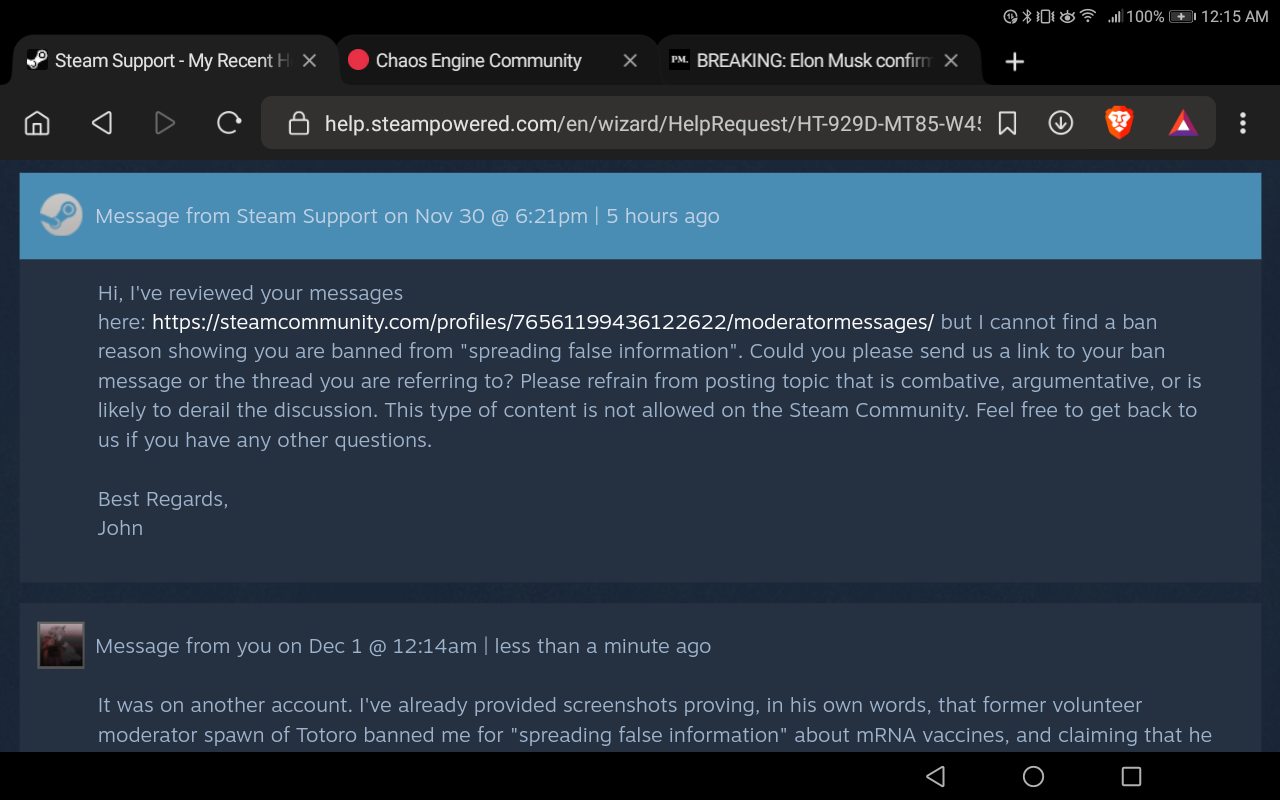Go back with the back arrow
This screenshot has height=800, width=1280.
pyautogui.click(x=101, y=123)
